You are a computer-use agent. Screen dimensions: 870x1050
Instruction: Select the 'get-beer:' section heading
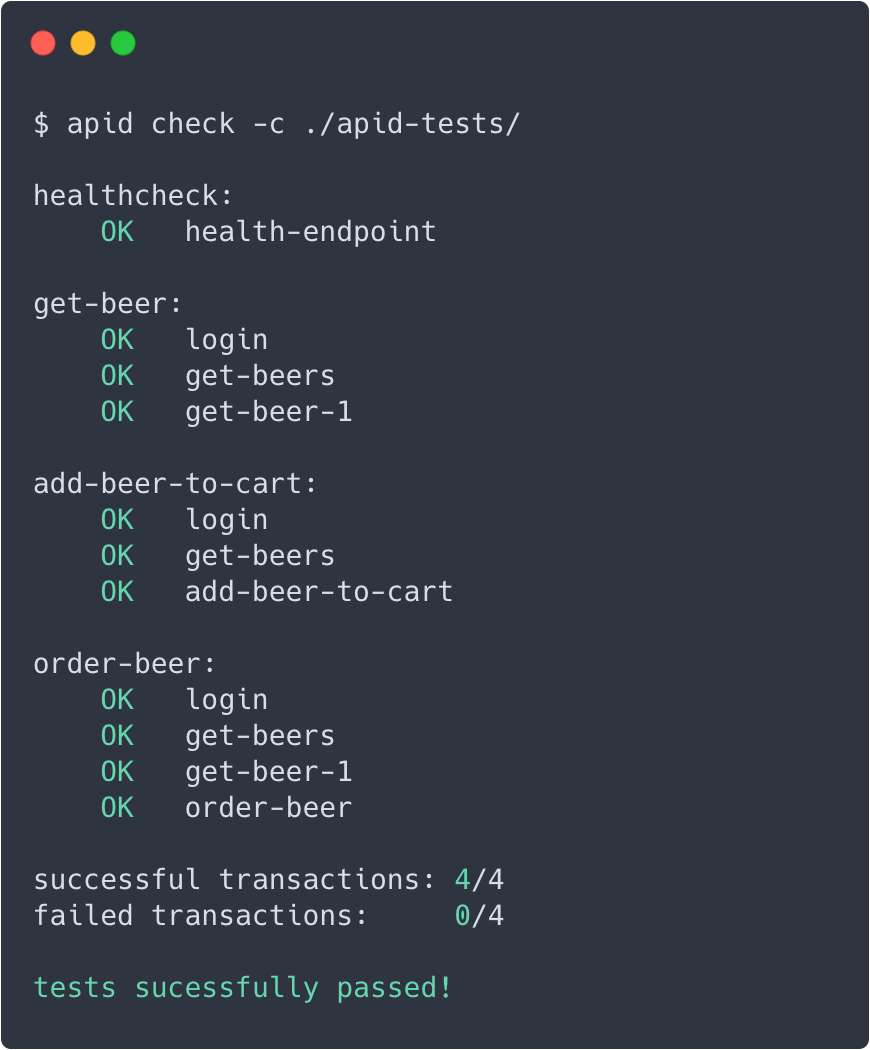tap(108, 304)
